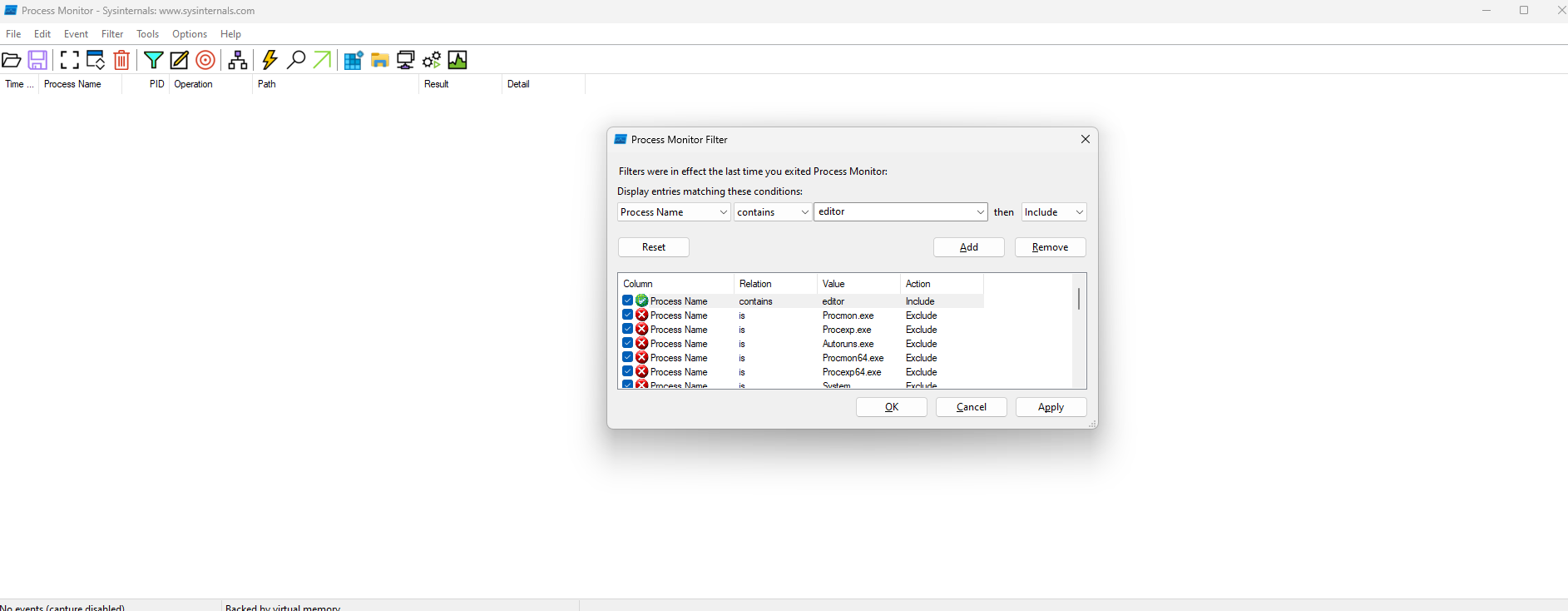Open the Event menu

pyautogui.click(x=76, y=34)
